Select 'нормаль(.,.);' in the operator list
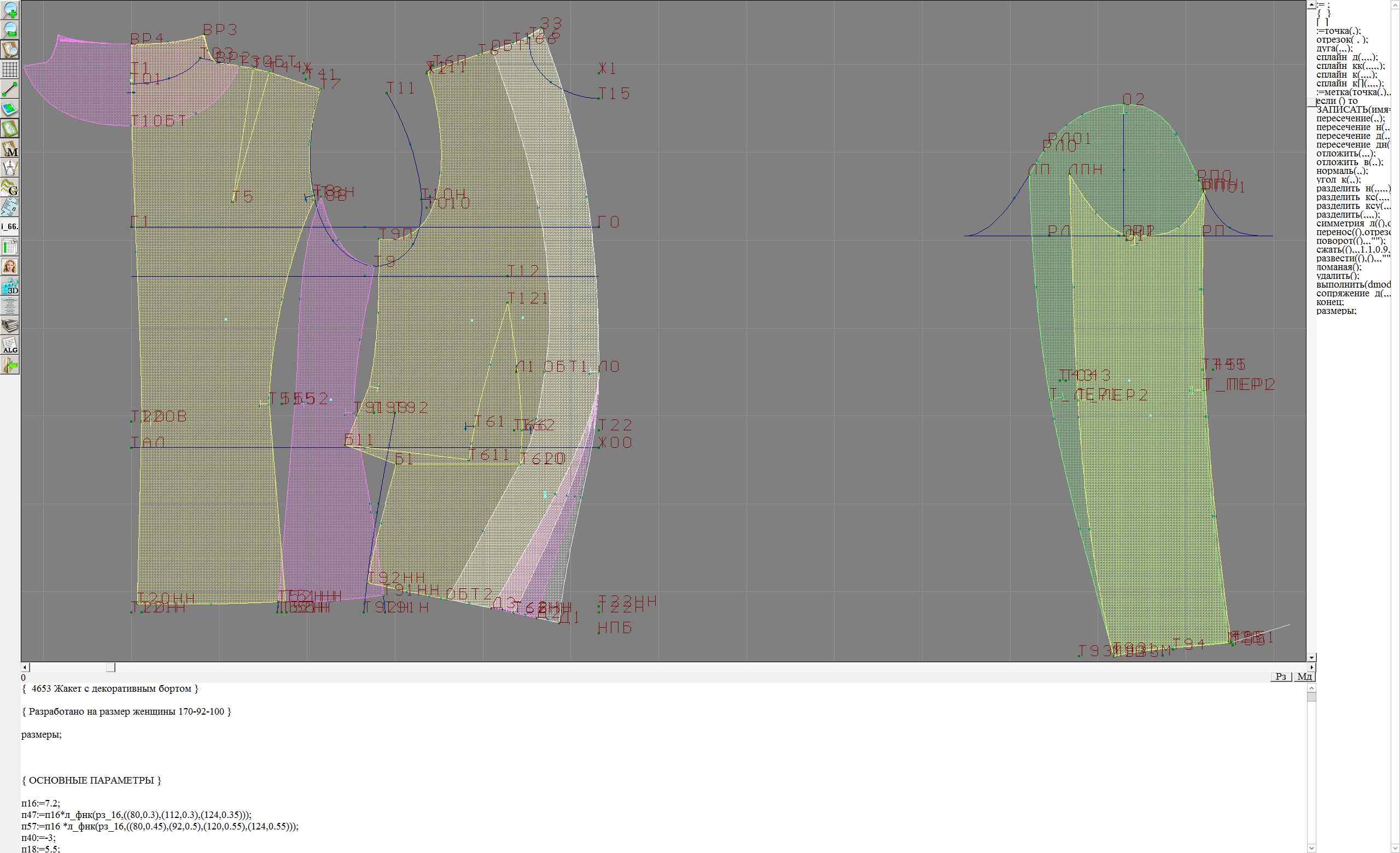Image resolution: width=1400 pixels, height=853 pixels. coord(1341,171)
